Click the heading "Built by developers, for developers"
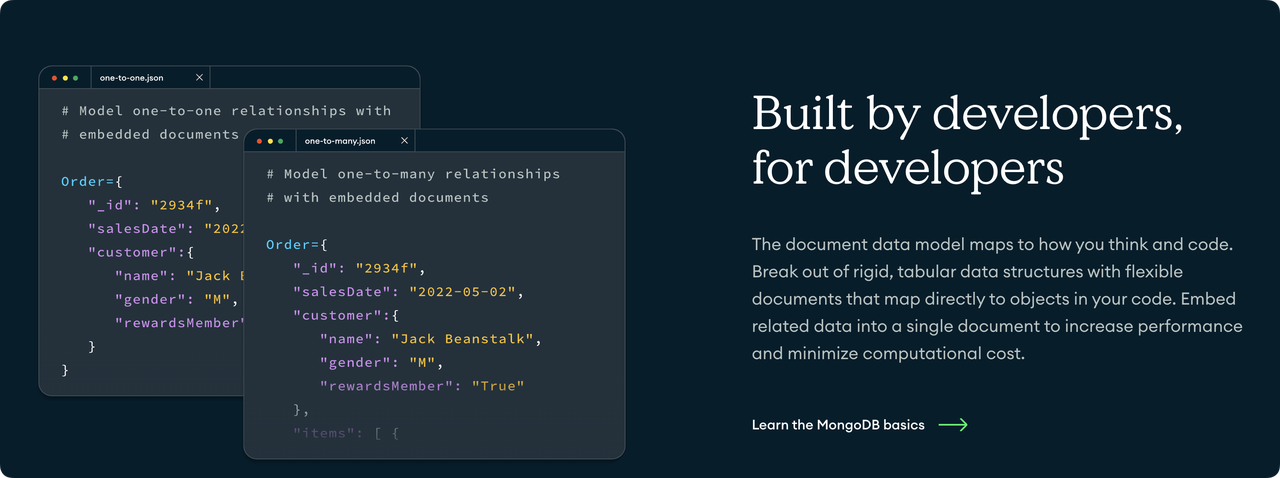 pyautogui.click(x=967, y=141)
